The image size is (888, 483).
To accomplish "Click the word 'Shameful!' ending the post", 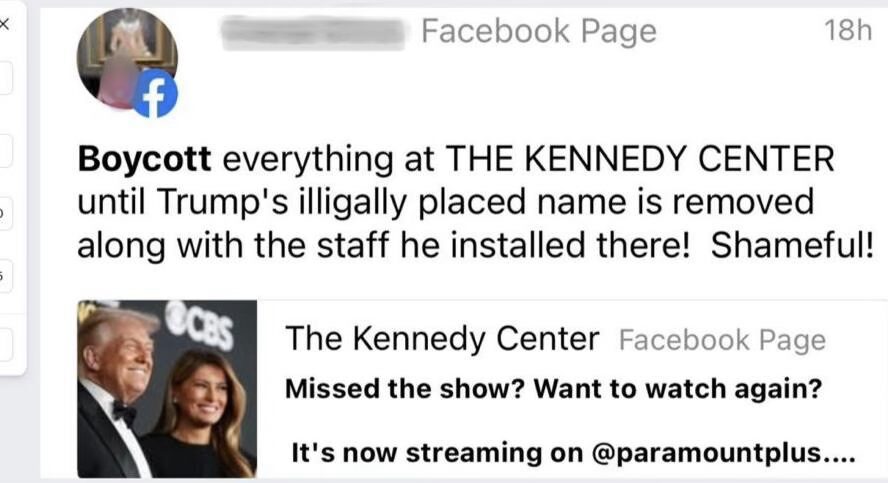I will (792, 245).
